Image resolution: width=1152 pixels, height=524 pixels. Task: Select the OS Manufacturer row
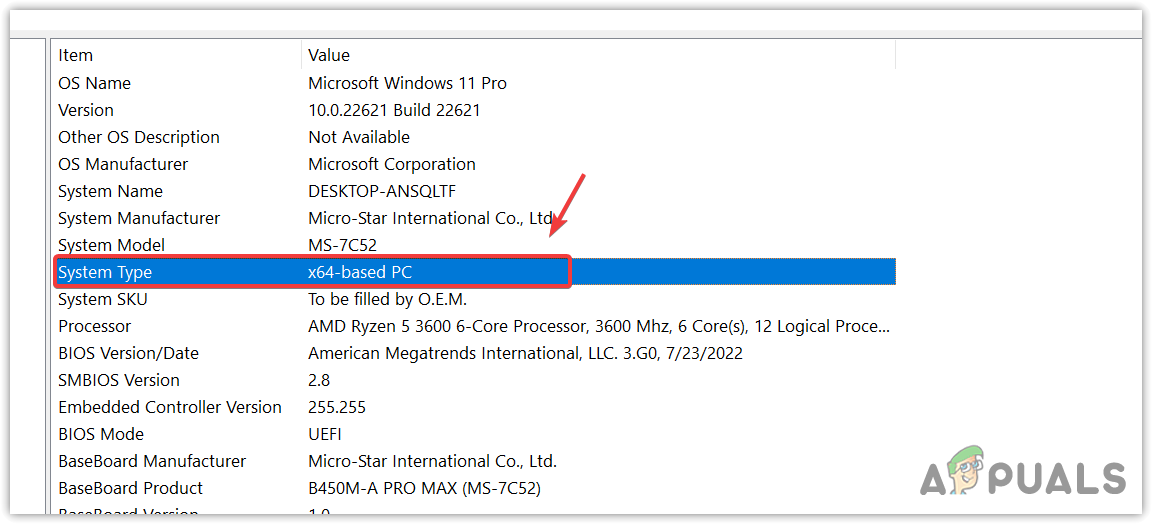(x=123, y=164)
